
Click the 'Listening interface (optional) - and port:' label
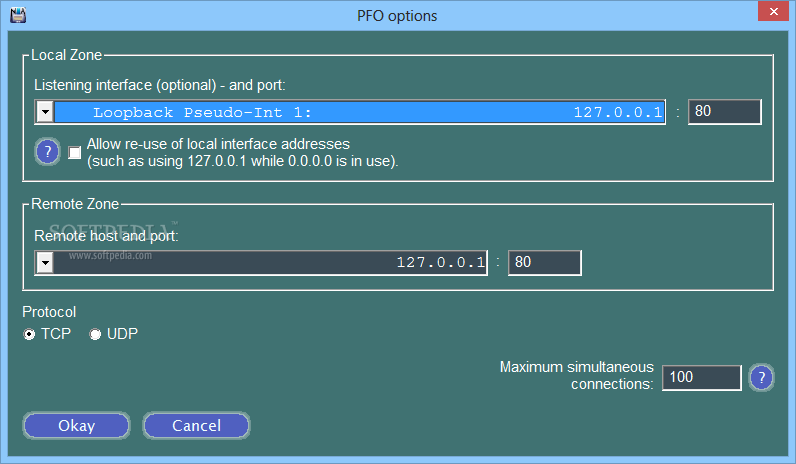pos(160,85)
